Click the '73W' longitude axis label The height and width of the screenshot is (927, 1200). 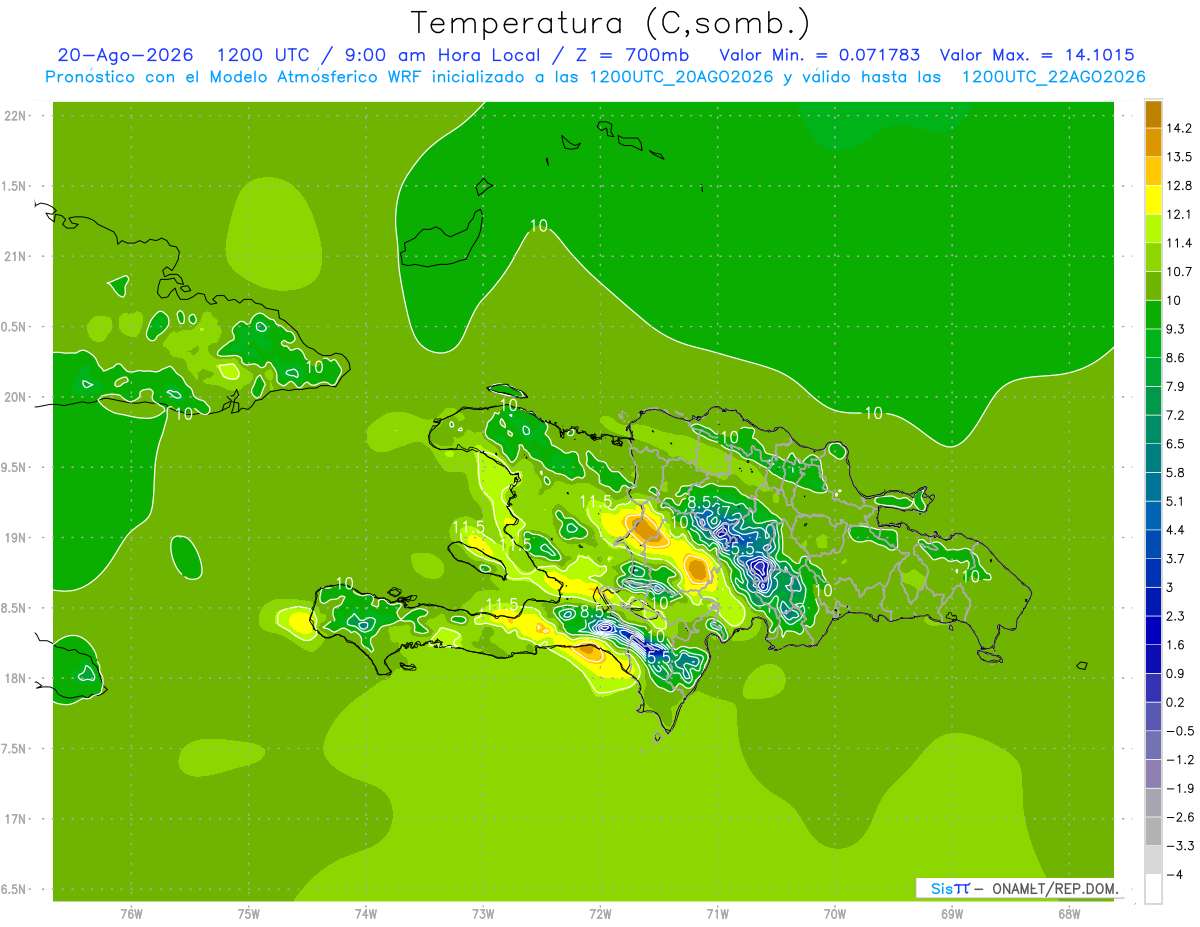click(483, 914)
